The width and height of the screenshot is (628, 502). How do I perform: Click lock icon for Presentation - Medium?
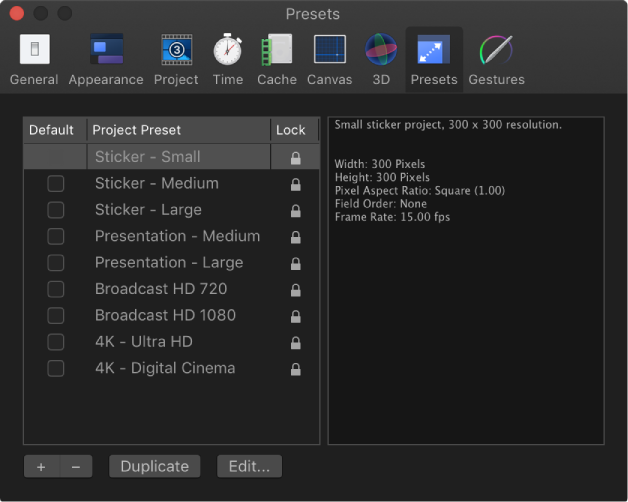point(296,237)
